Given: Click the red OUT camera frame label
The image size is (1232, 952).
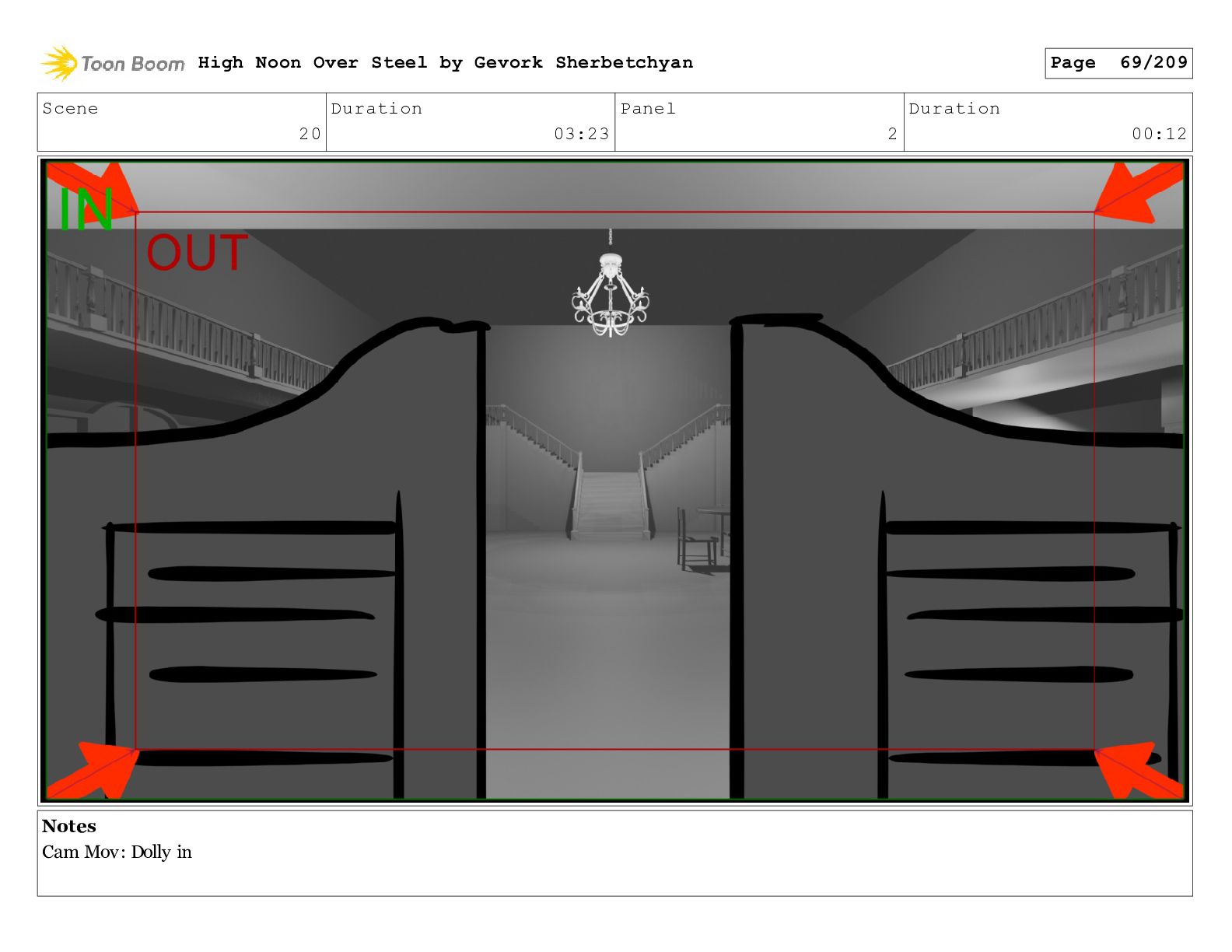Looking at the screenshot, I should tap(197, 252).
